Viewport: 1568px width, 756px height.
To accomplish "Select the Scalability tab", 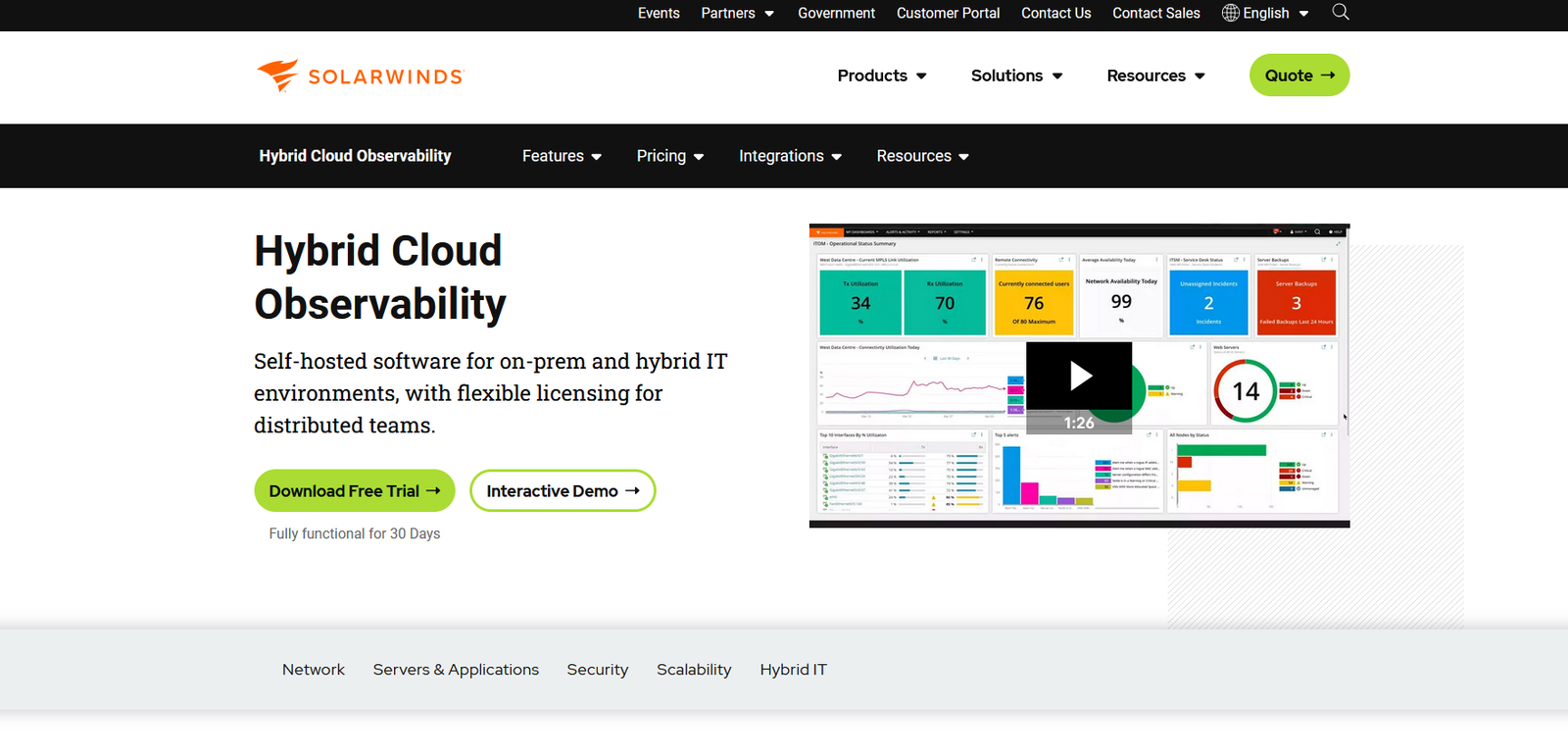I will pyautogui.click(x=694, y=670).
